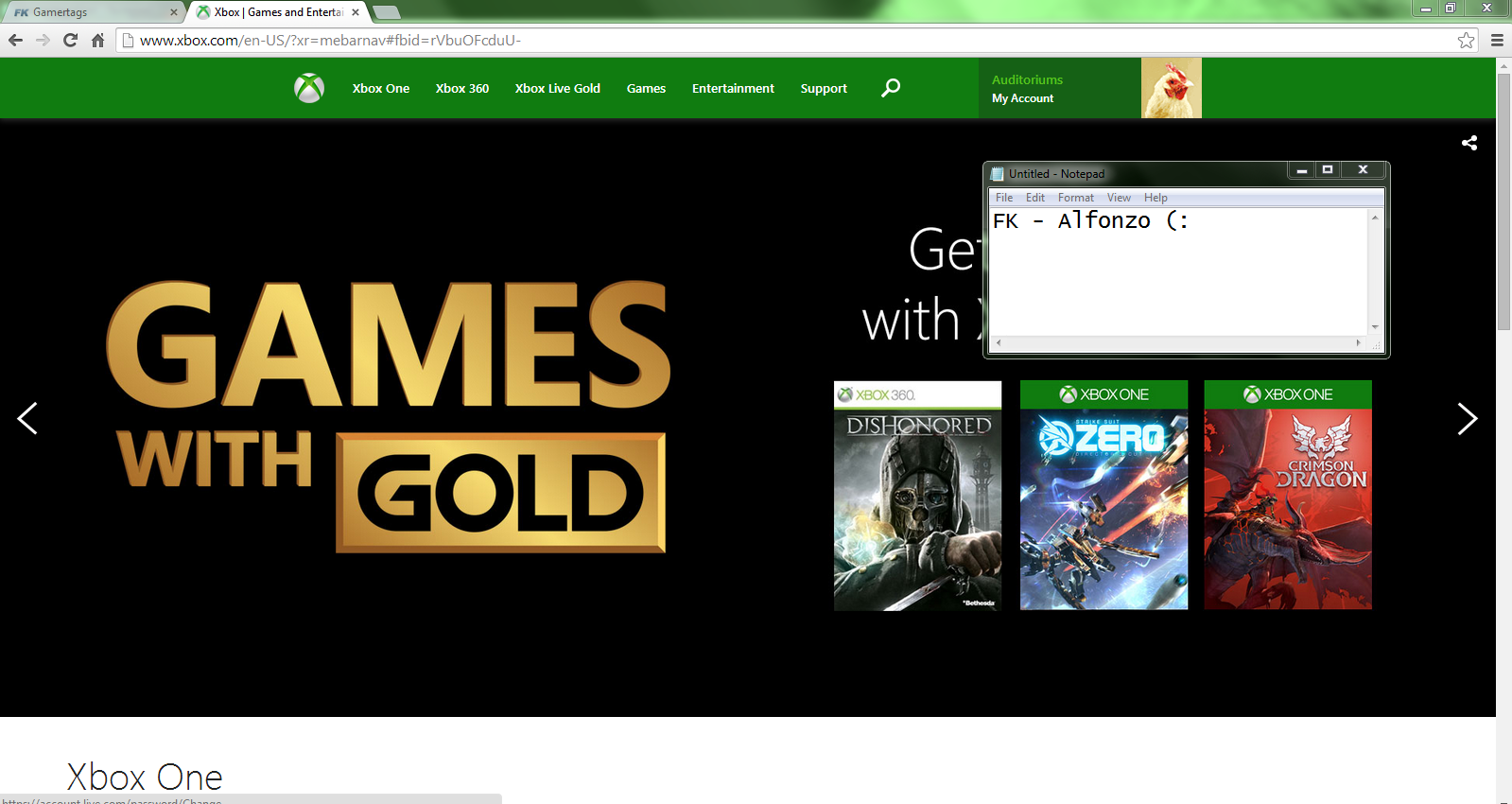Close the FK Gamertags tab
This screenshot has height=804, width=1512.
173,12
